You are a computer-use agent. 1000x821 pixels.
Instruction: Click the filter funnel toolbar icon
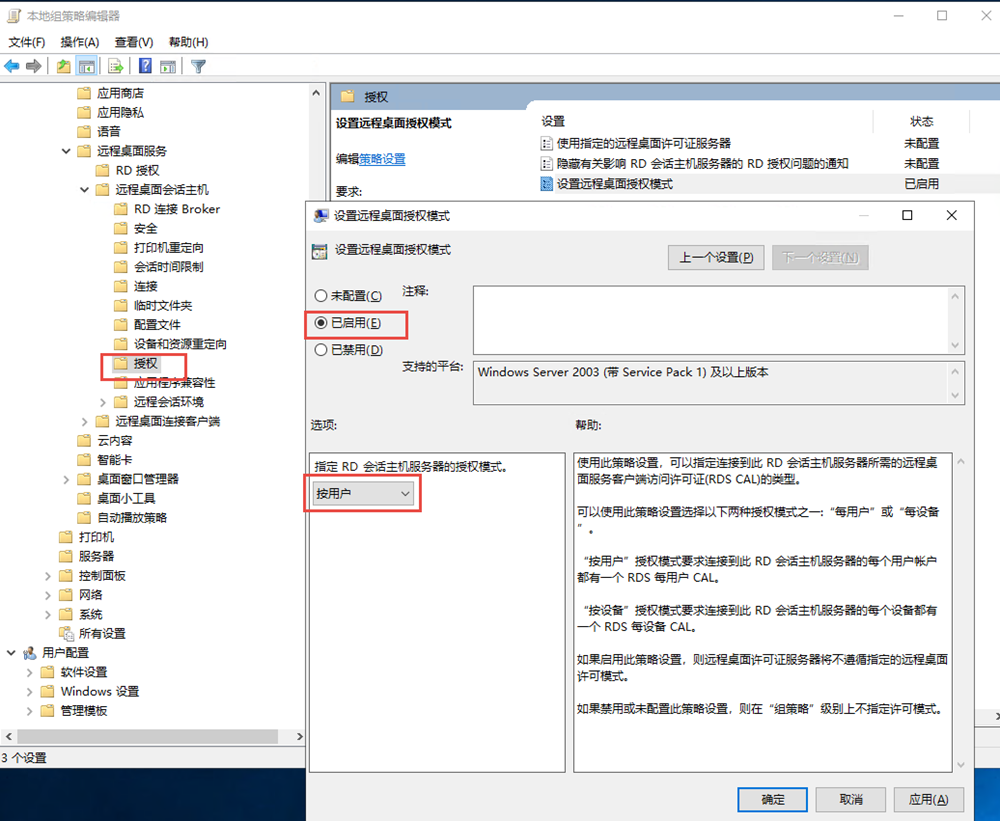[198, 66]
